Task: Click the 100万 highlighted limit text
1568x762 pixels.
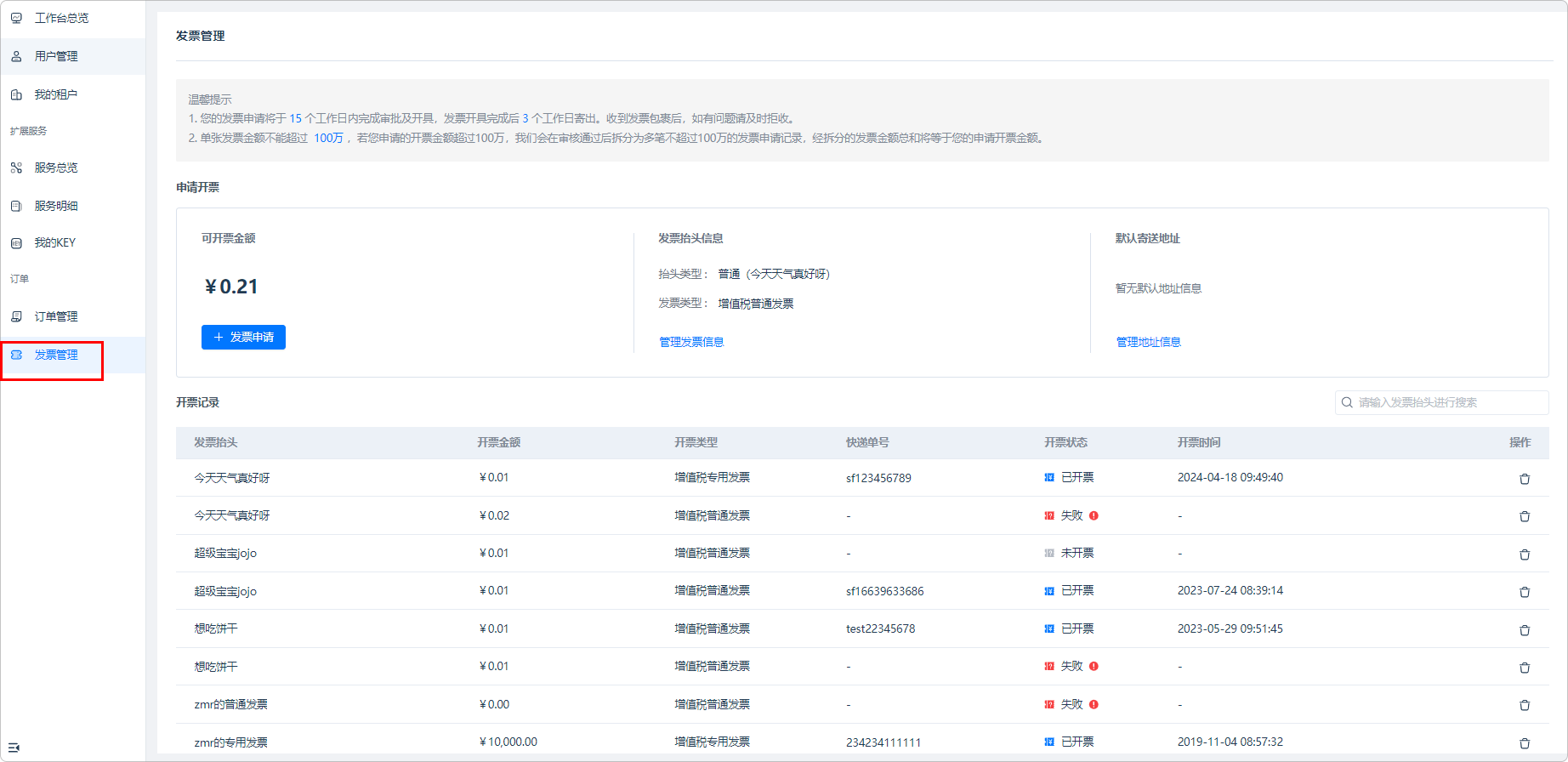Action: 328,138
